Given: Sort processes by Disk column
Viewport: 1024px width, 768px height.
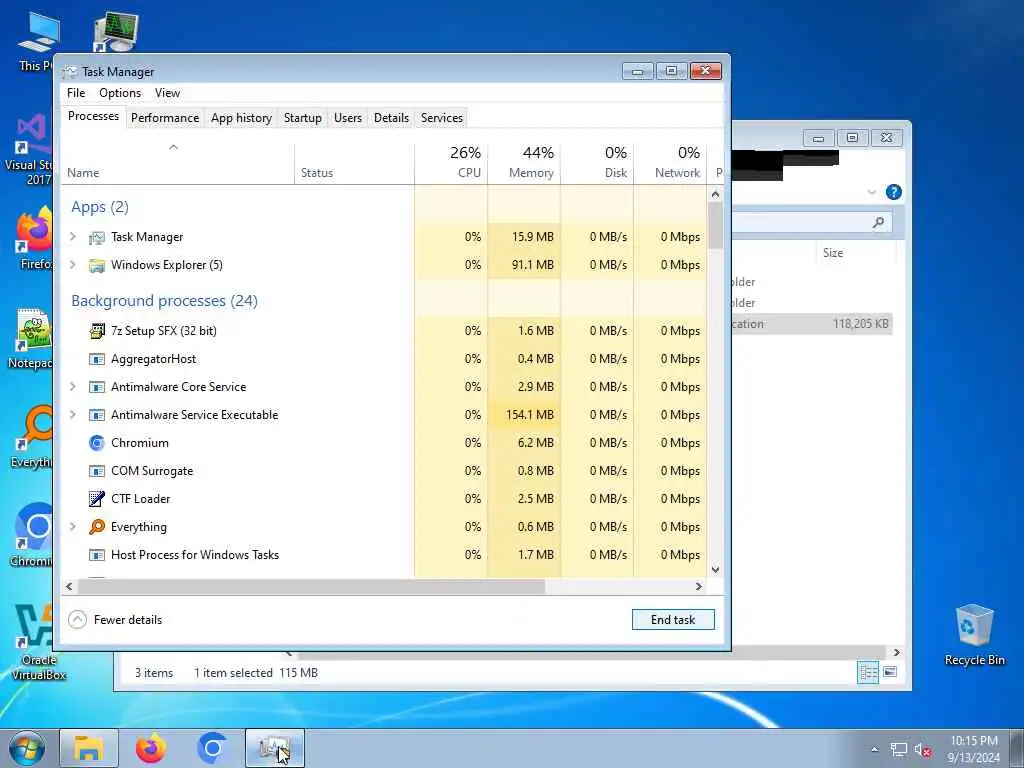Looking at the screenshot, I should [x=597, y=163].
